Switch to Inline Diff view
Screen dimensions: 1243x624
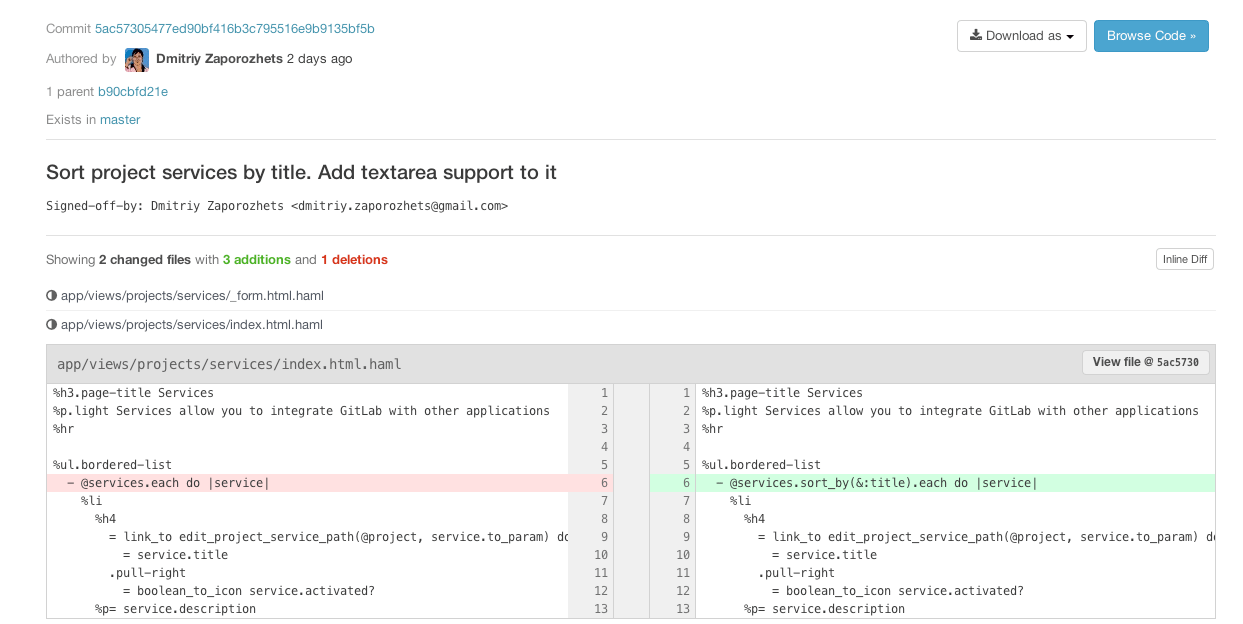point(1184,260)
